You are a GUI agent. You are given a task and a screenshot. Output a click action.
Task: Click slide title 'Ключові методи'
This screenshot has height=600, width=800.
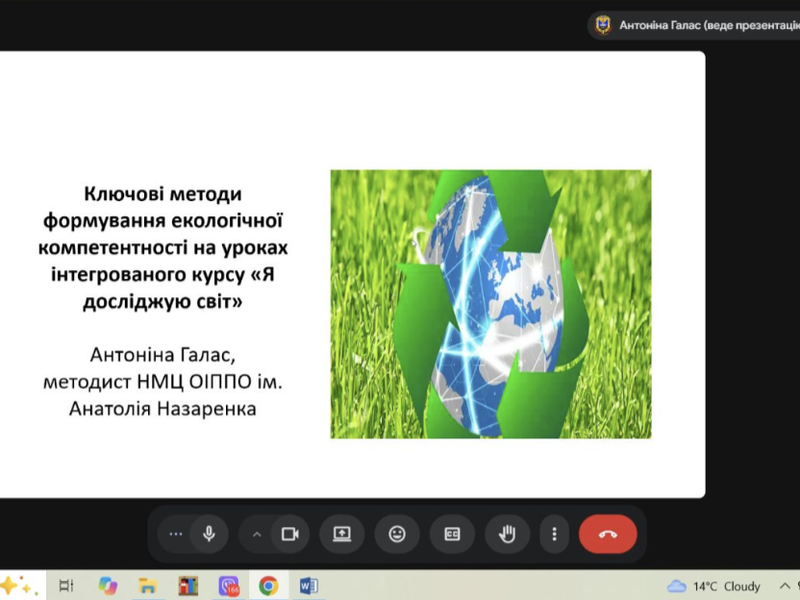[163, 194]
